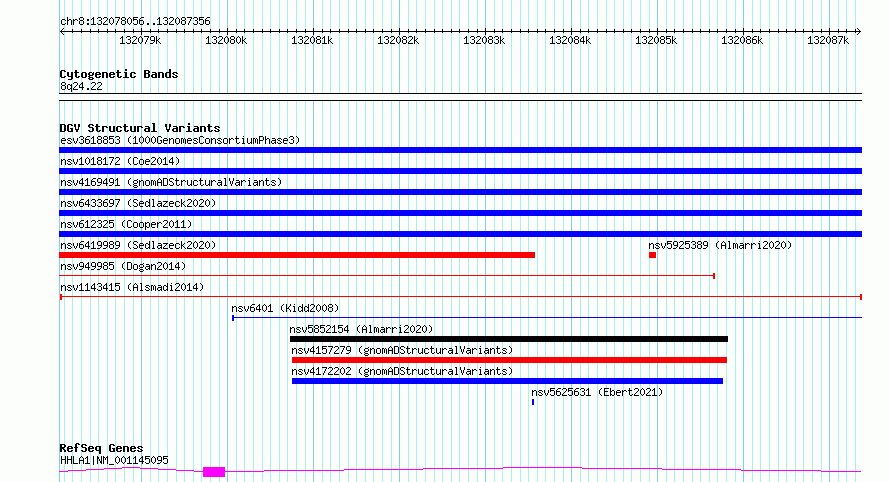Open the HHLA1|NM_001145095 gene label
The width and height of the screenshot is (890, 482).
tap(114, 460)
